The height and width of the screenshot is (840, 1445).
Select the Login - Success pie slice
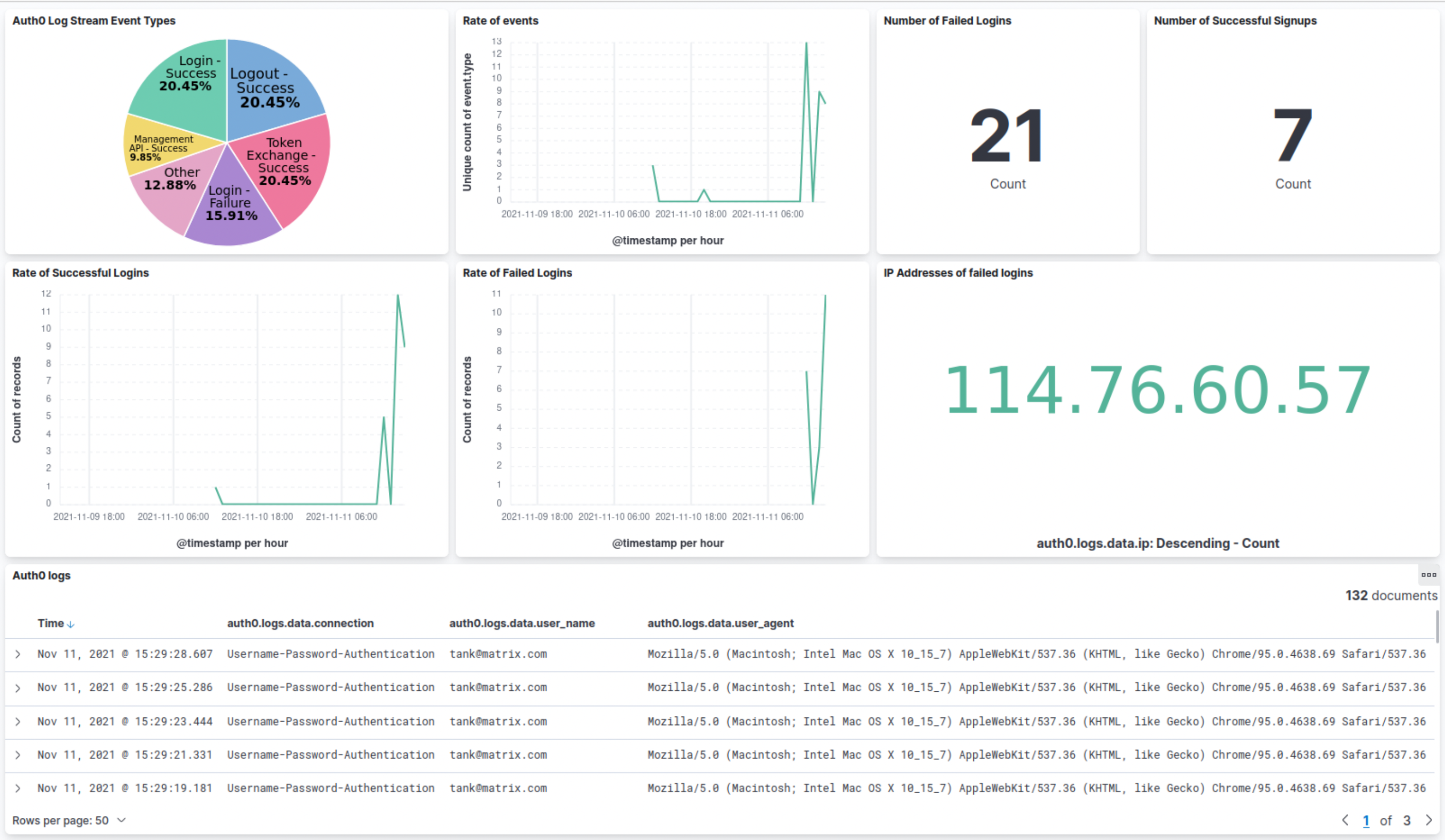click(x=186, y=80)
